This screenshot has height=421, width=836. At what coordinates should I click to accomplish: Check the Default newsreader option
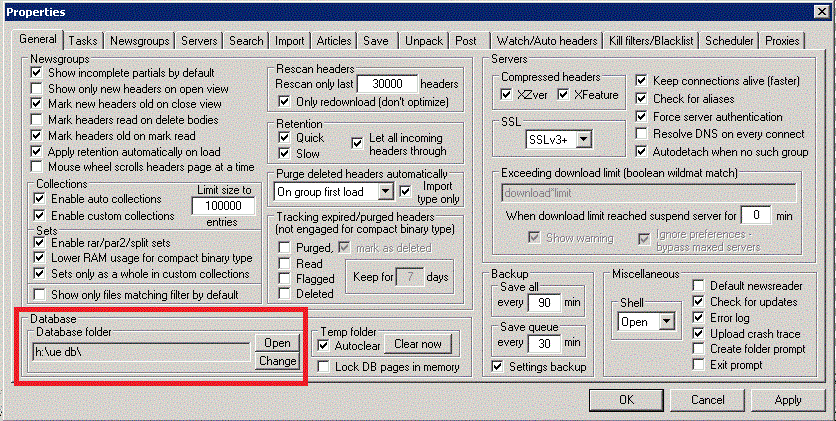click(x=698, y=285)
